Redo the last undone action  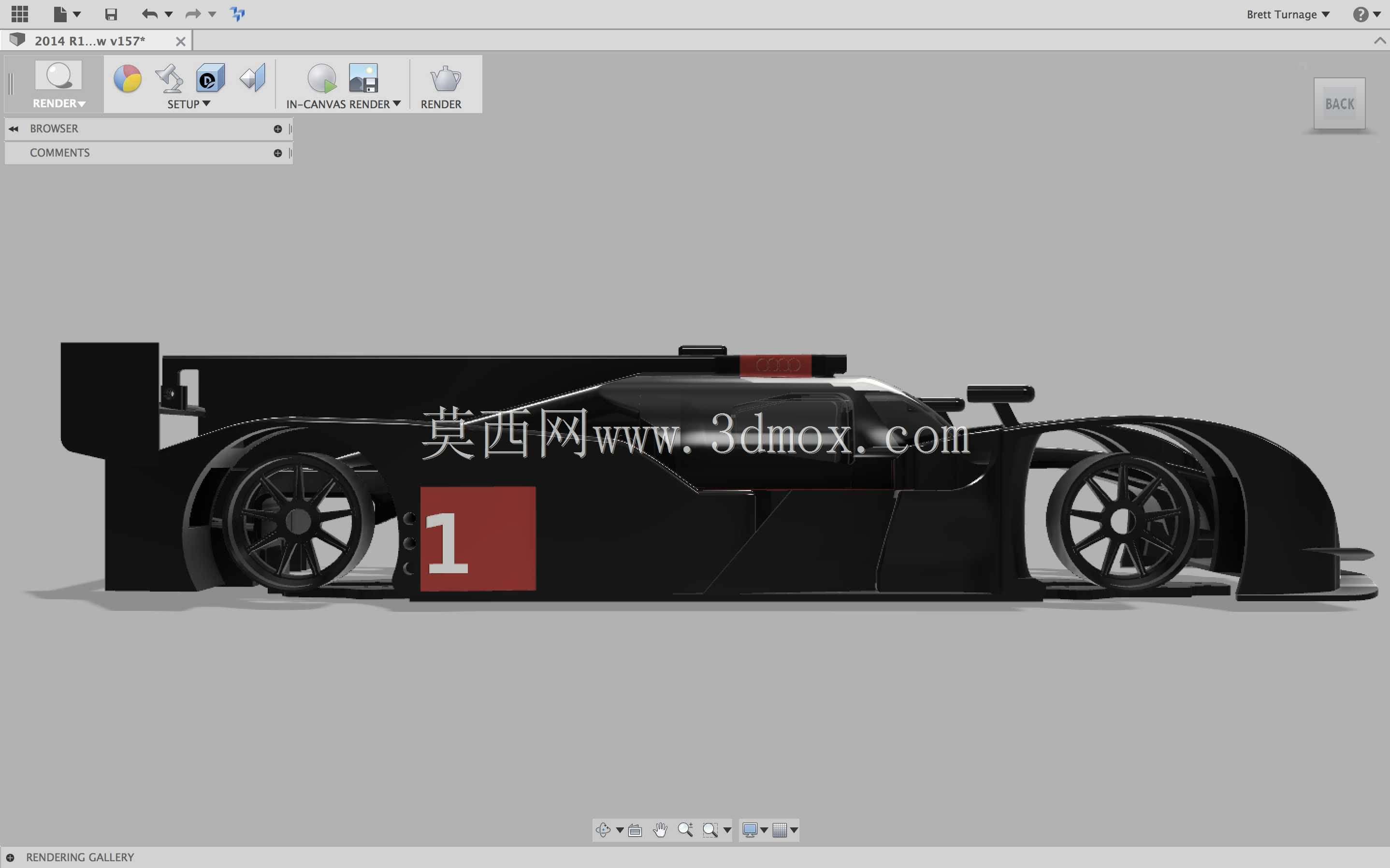193,14
